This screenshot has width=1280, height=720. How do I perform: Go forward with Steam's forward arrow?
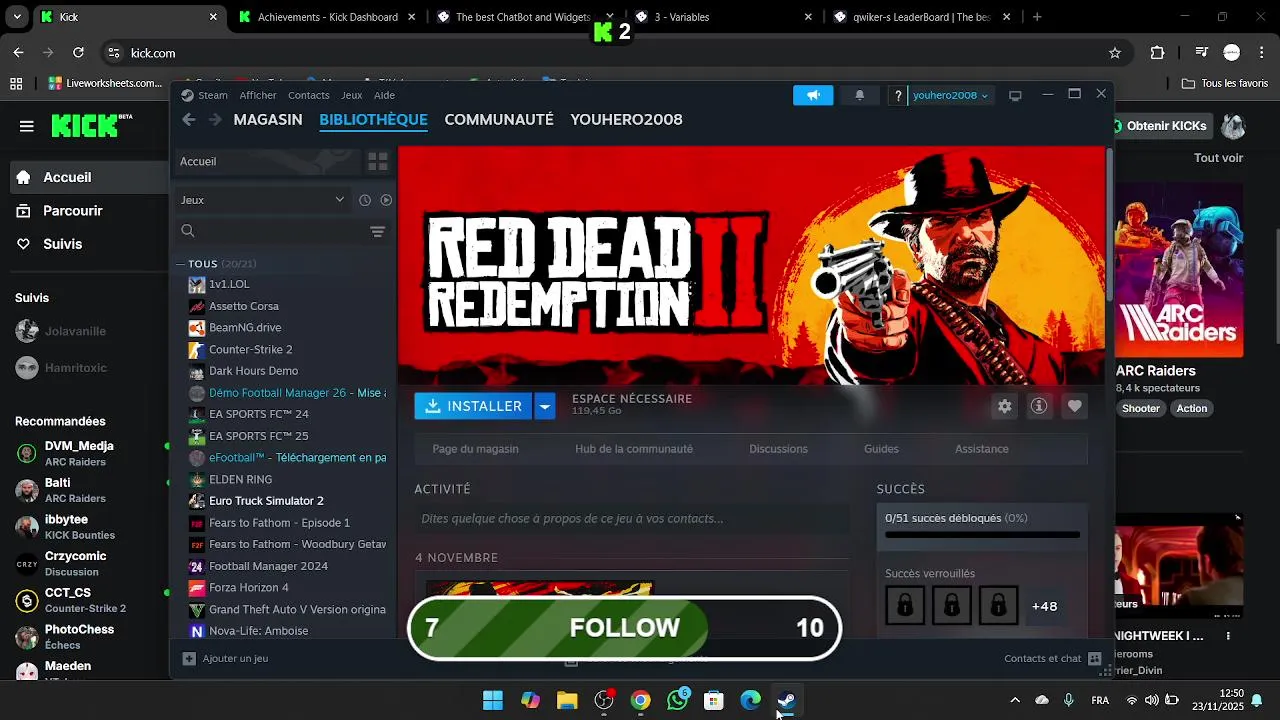[215, 120]
